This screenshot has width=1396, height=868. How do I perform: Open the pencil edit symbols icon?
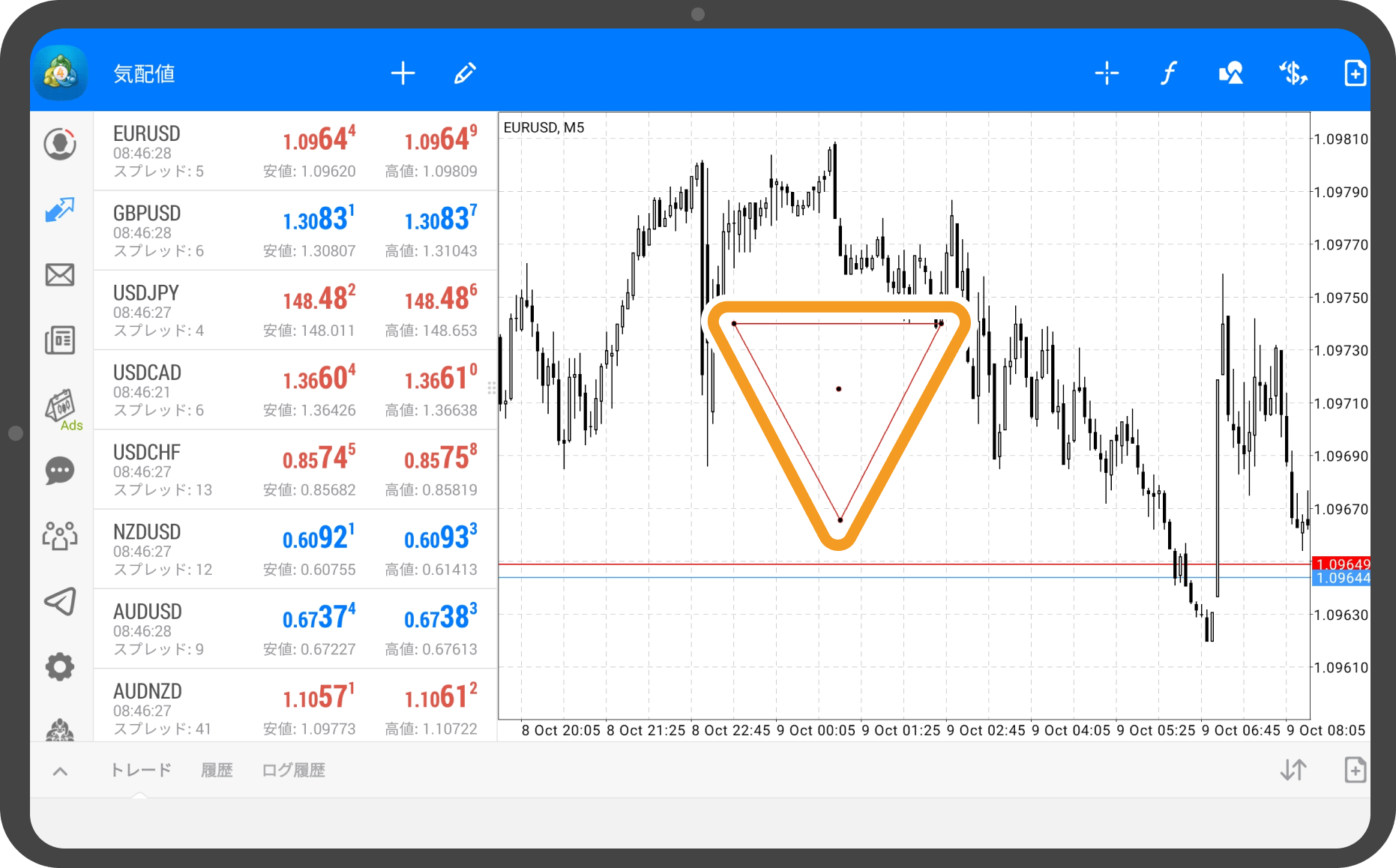(465, 73)
